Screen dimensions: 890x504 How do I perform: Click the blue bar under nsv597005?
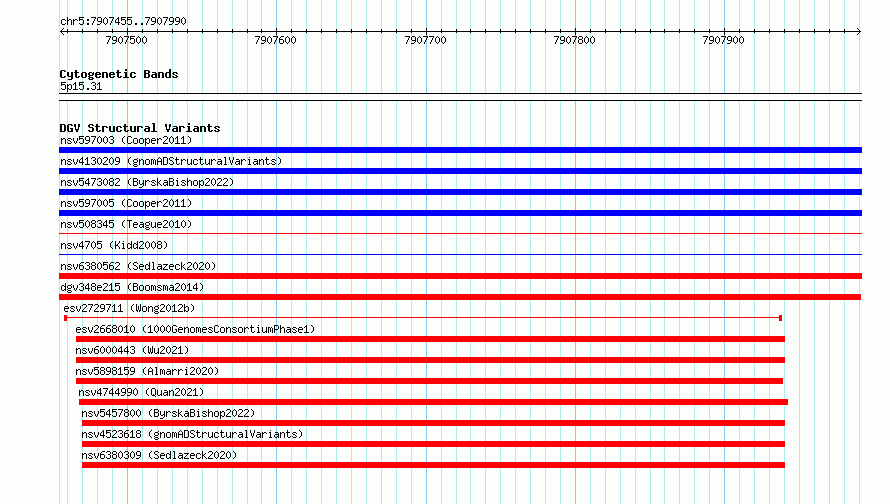460,213
